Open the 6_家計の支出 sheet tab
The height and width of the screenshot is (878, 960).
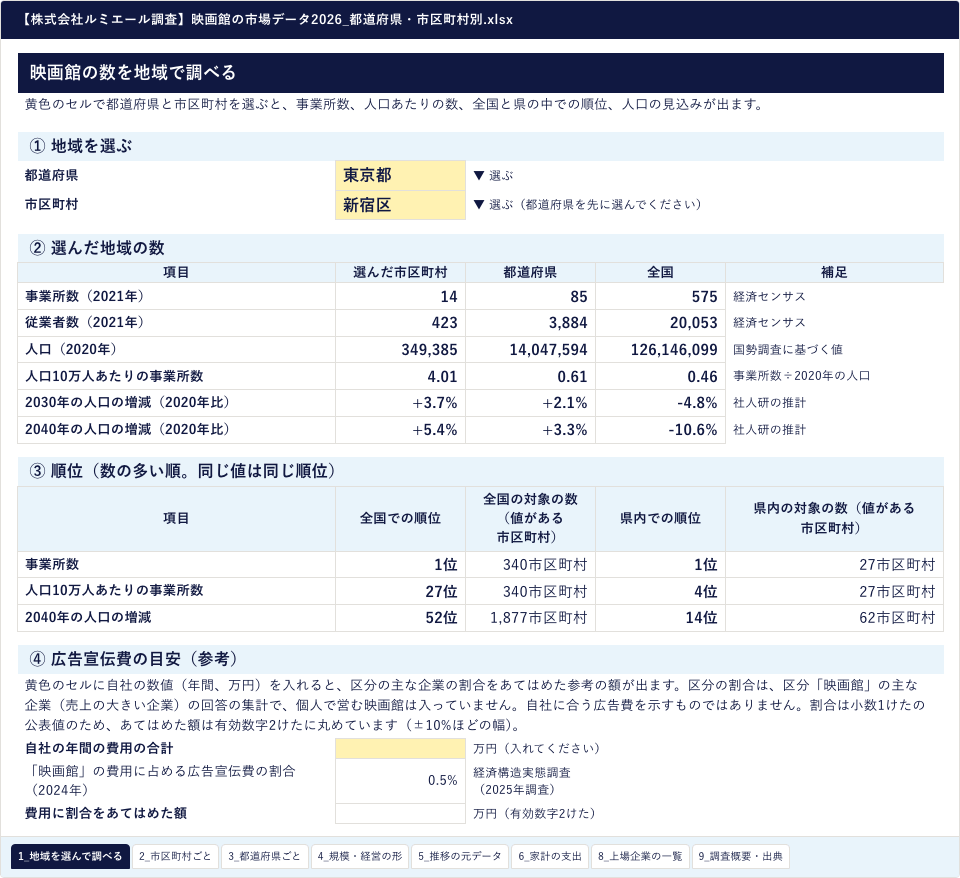tap(550, 856)
